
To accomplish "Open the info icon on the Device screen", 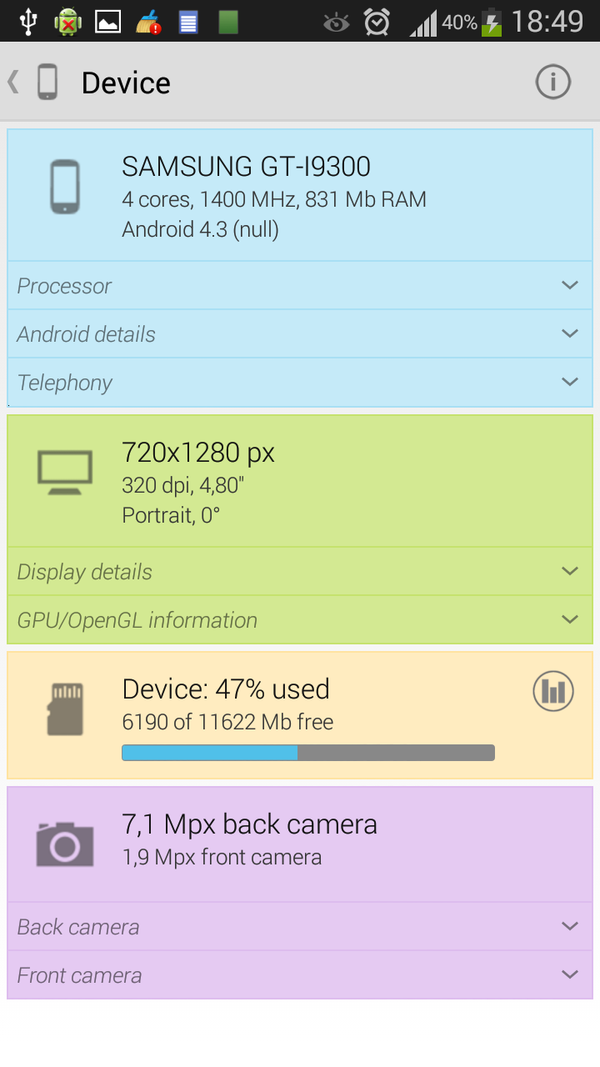I will (553, 82).
